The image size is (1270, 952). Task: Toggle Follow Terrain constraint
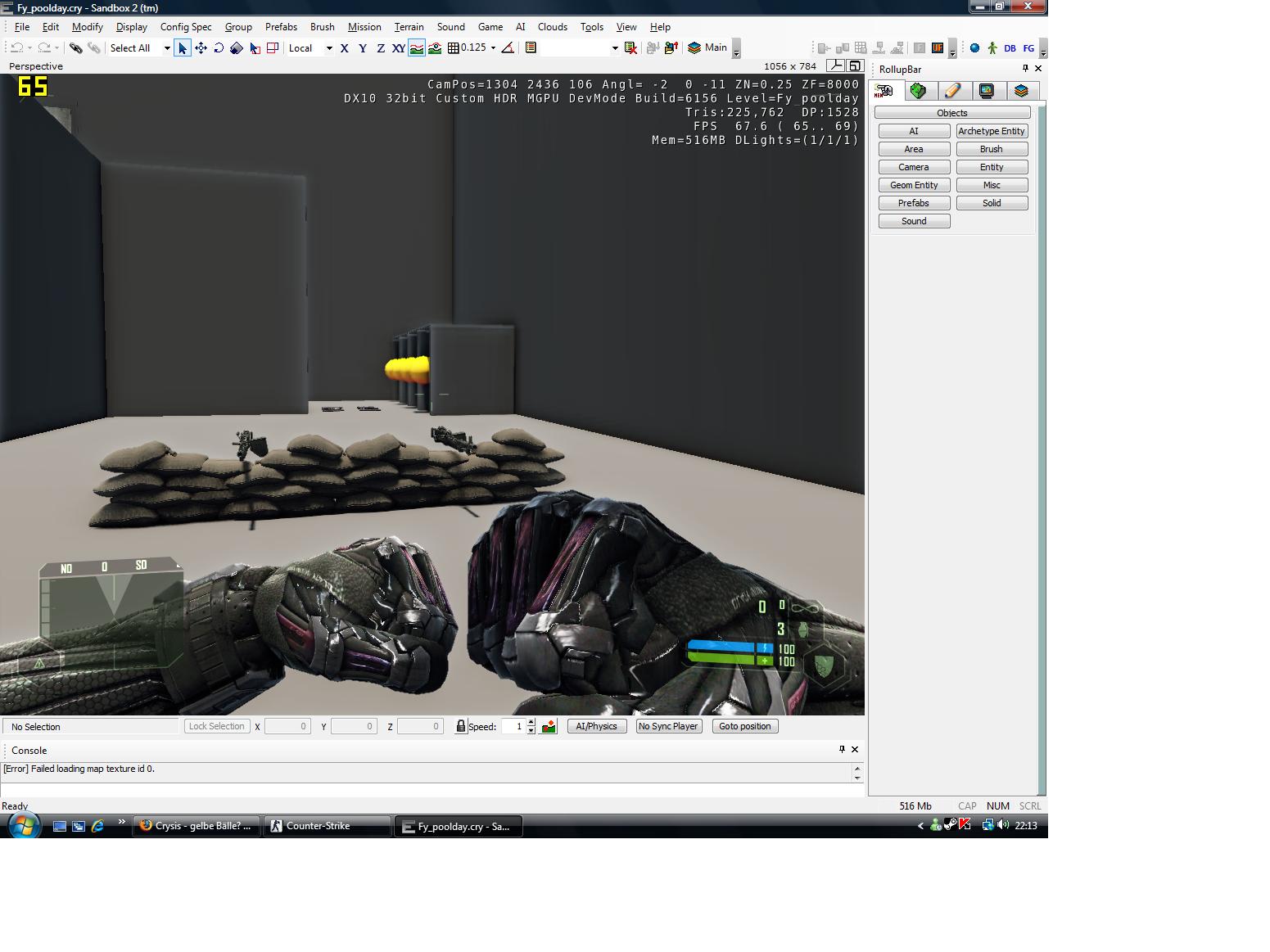tap(417, 48)
